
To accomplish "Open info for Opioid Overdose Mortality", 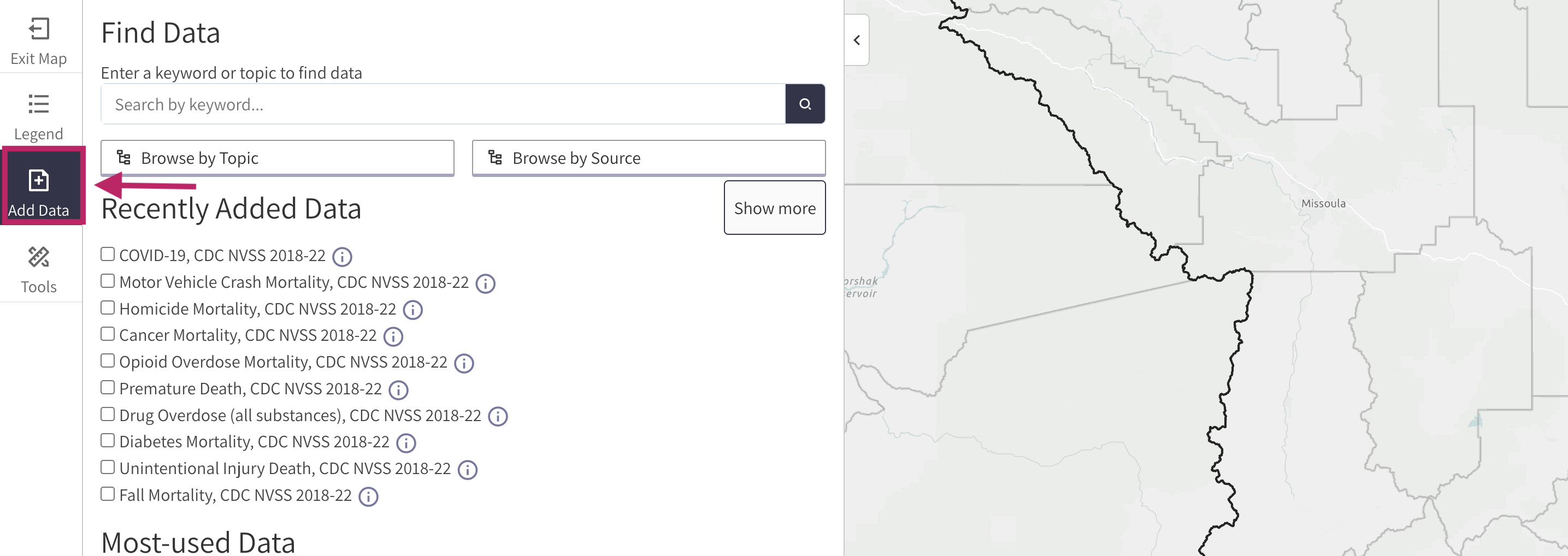I will click(464, 363).
